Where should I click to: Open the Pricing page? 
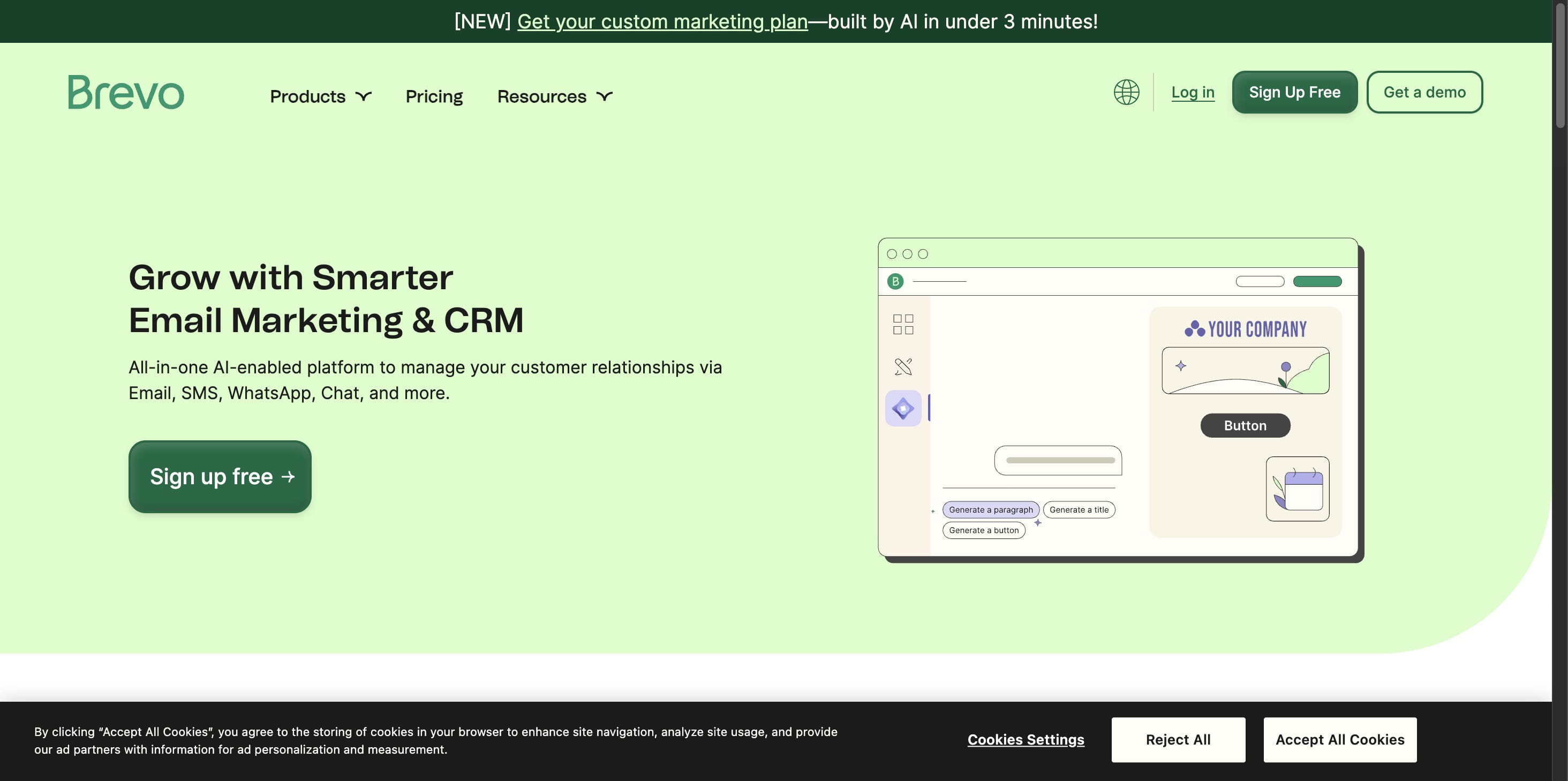[434, 96]
